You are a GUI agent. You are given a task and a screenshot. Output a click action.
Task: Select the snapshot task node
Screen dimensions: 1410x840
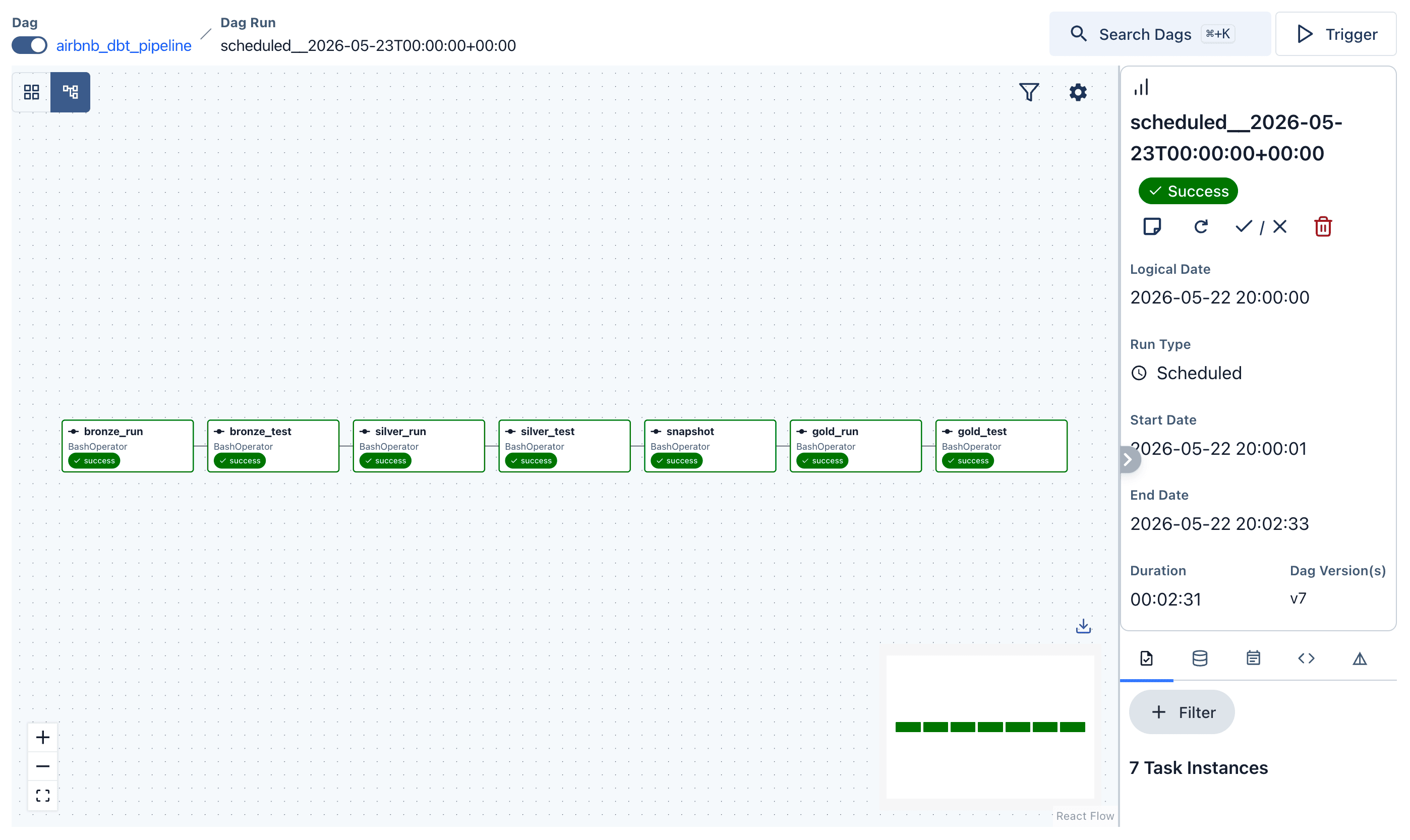tap(711, 446)
